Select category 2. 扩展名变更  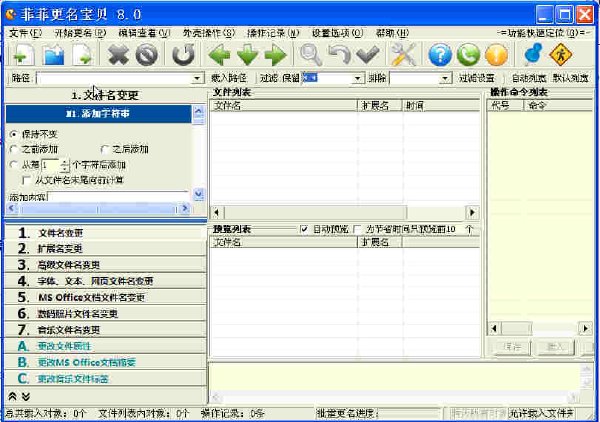point(105,249)
